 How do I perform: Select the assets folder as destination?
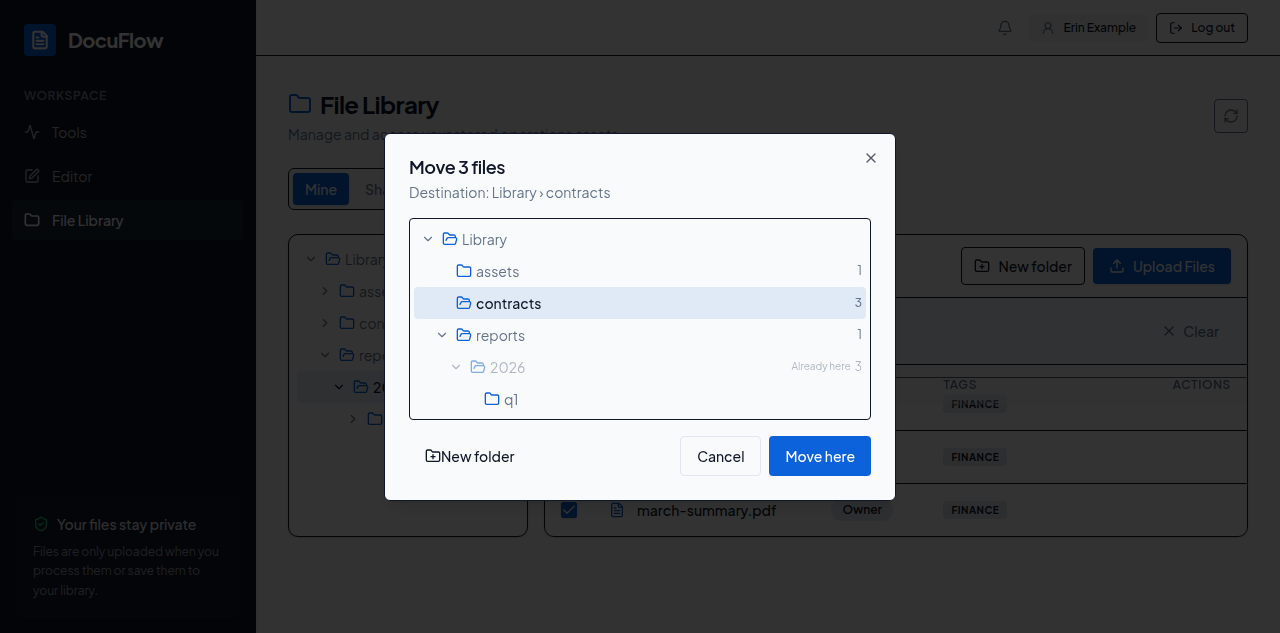coord(640,271)
